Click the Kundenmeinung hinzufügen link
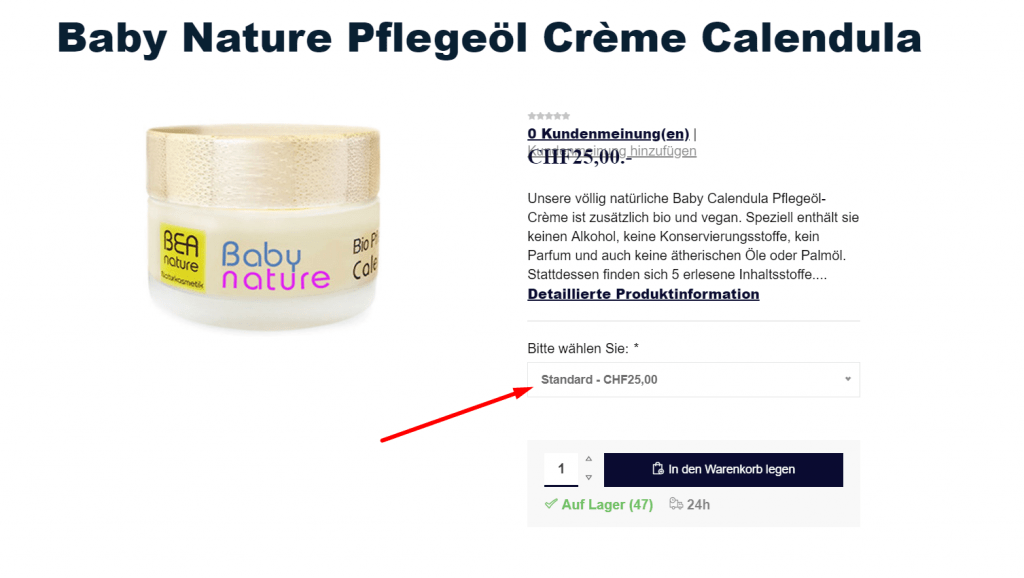 coord(612,151)
